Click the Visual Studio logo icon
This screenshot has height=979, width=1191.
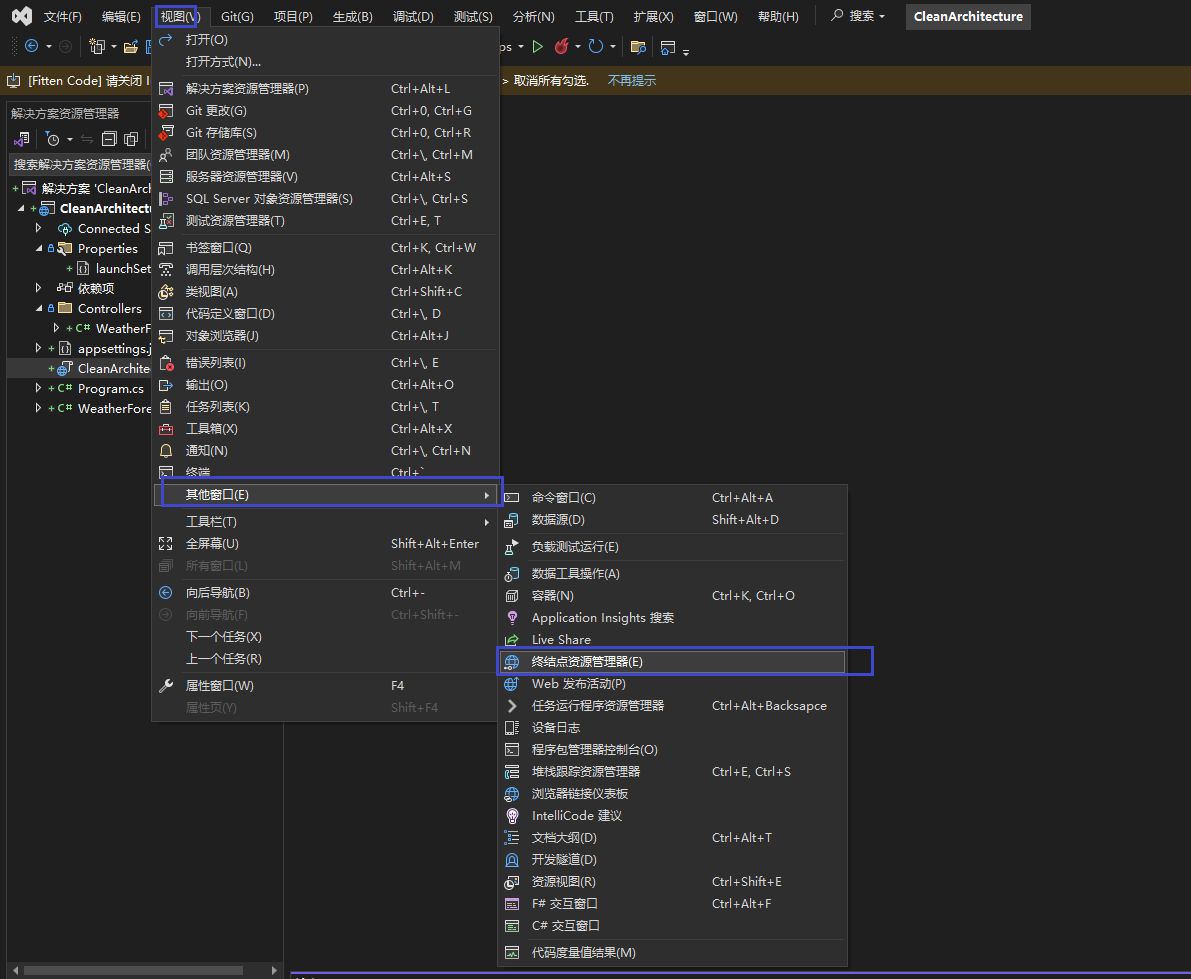(22, 16)
